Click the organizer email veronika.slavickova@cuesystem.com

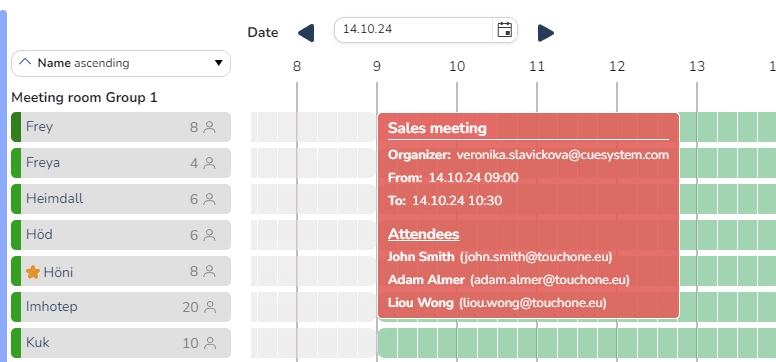tap(563, 155)
